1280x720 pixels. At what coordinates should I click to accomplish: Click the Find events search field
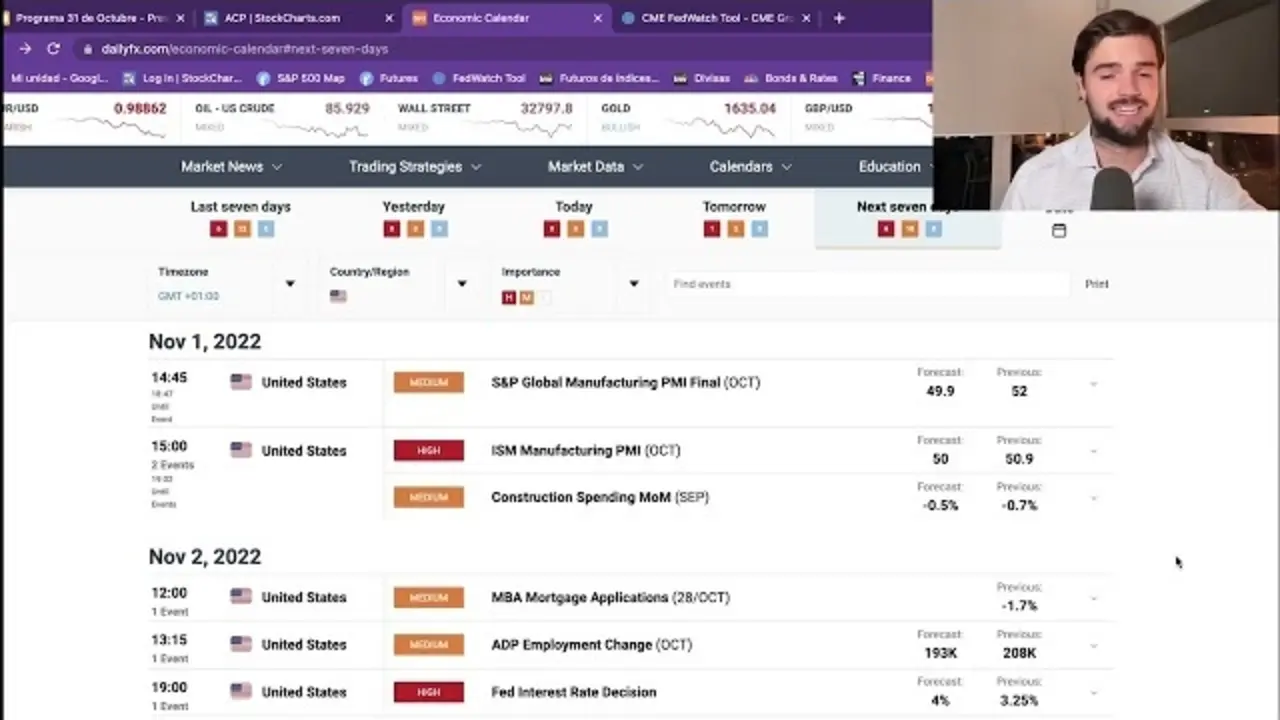pos(868,284)
